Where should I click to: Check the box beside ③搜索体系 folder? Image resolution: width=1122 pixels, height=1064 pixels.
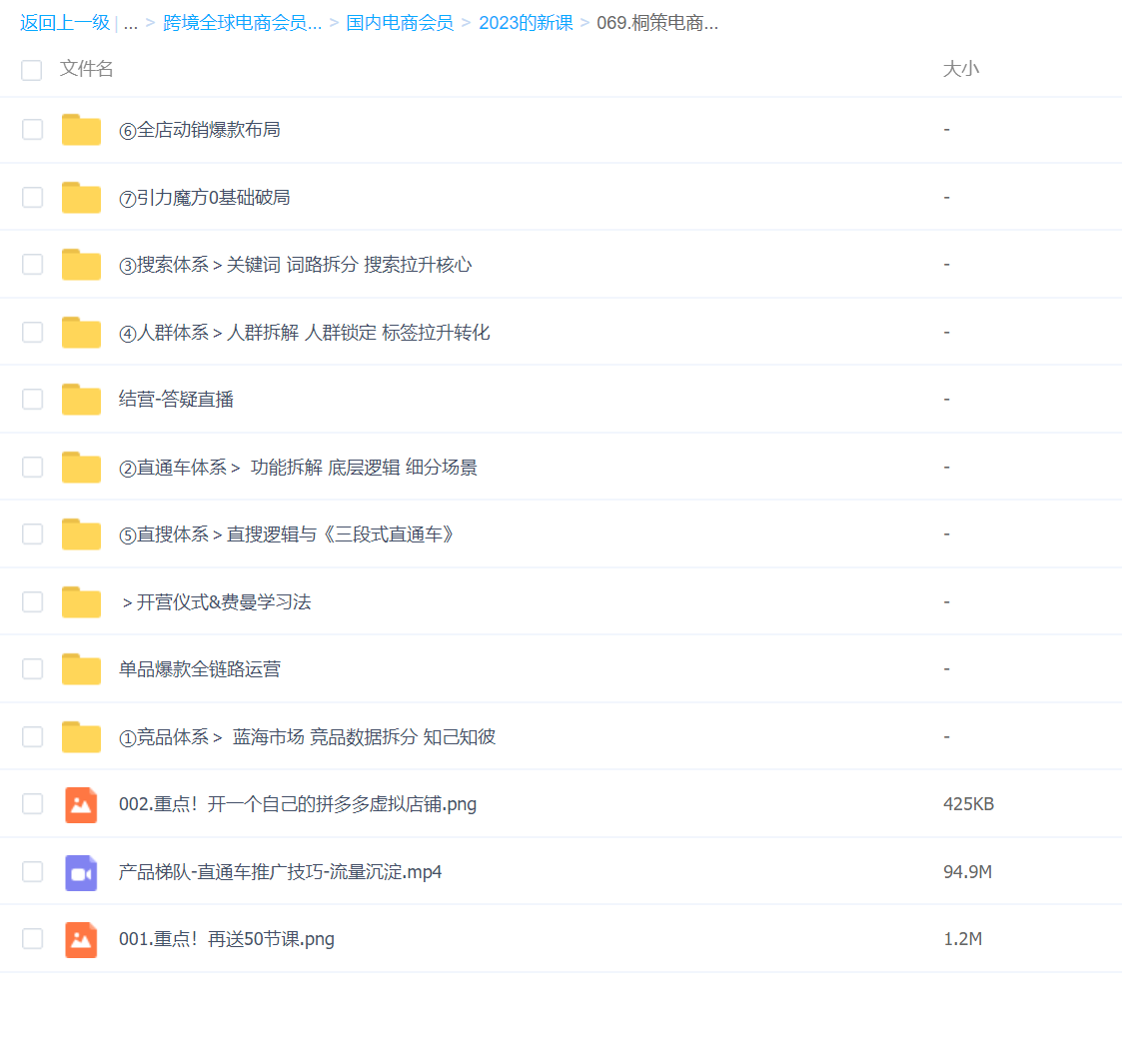coord(31,264)
